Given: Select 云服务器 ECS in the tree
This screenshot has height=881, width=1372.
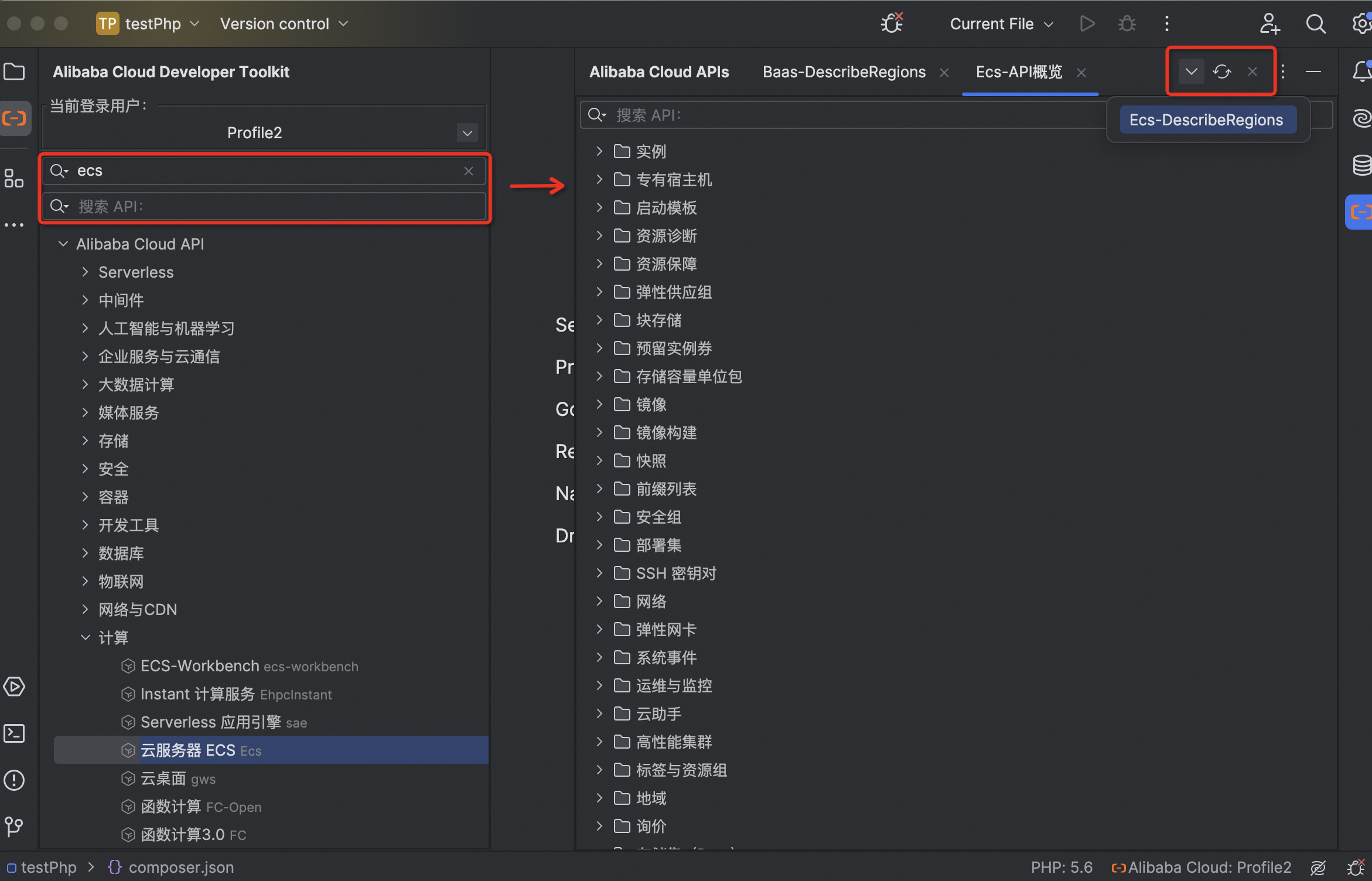Looking at the screenshot, I should pyautogui.click(x=271, y=750).
